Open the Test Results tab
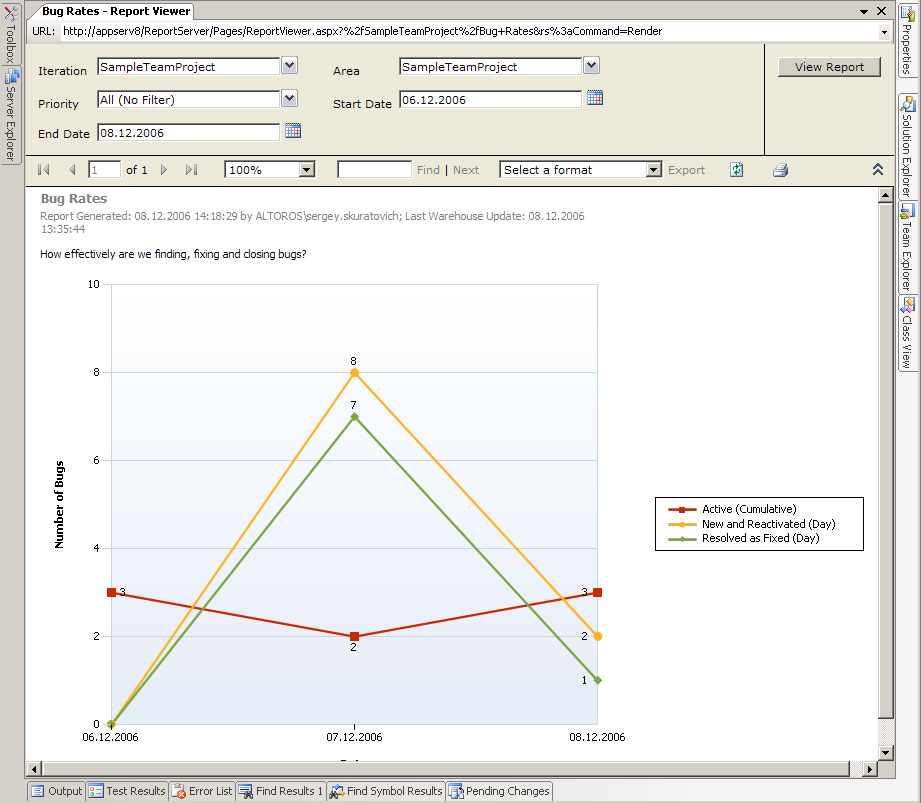Screen dimensions: 921x803 (127, 791)
